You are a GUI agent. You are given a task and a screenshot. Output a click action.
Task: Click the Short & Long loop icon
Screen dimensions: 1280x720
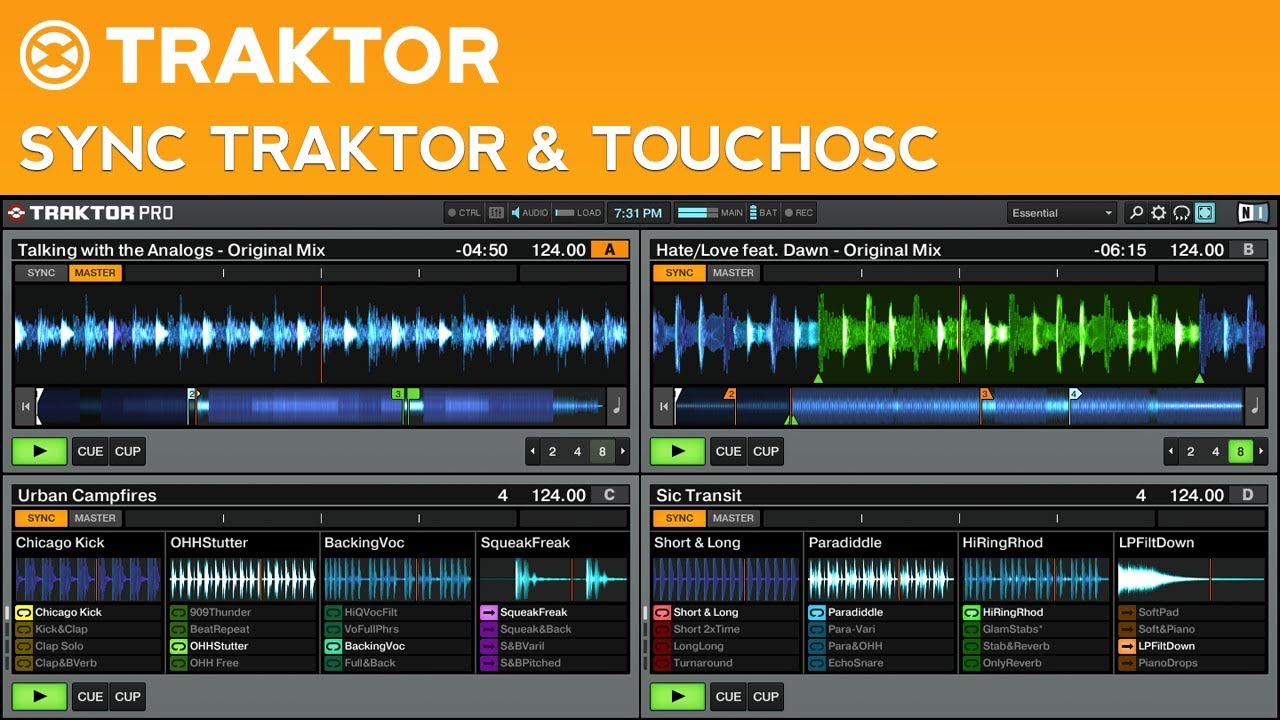click(x=662, y=612)
